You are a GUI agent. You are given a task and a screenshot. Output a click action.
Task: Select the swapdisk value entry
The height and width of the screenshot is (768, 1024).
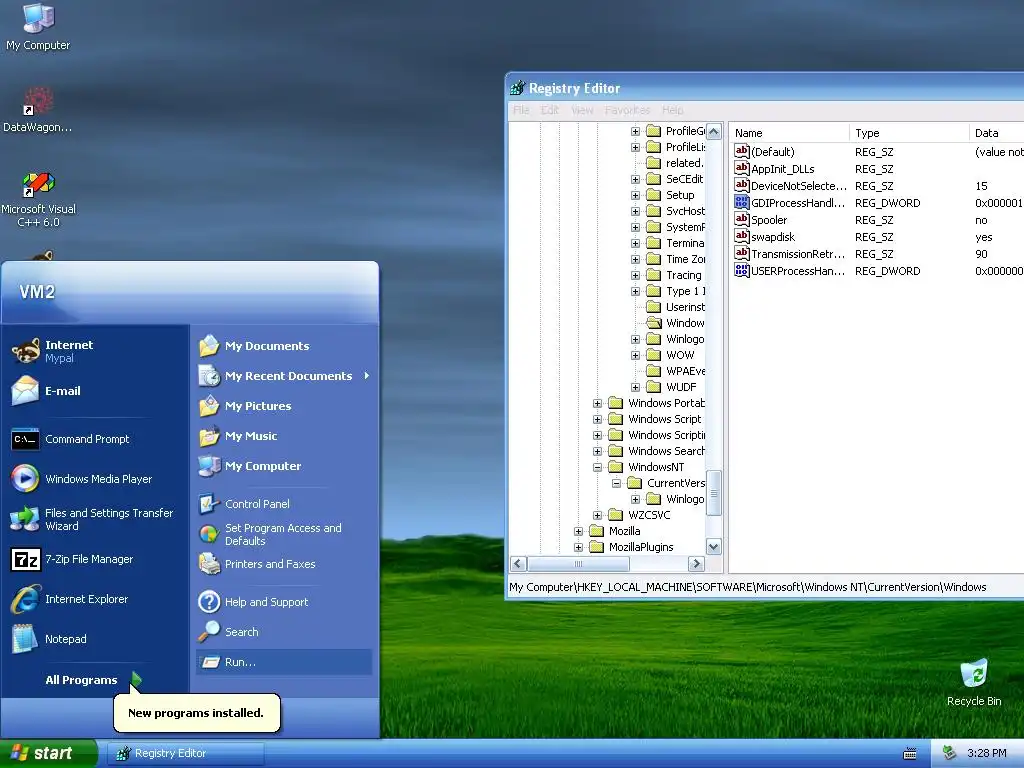(x=772, y=236)
